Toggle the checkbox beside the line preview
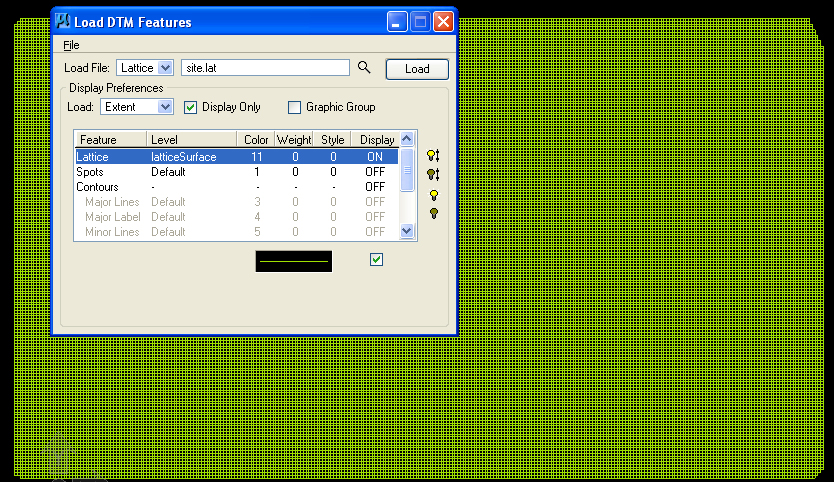This screenshot has width=834, height=482. [x=377, y=260]
